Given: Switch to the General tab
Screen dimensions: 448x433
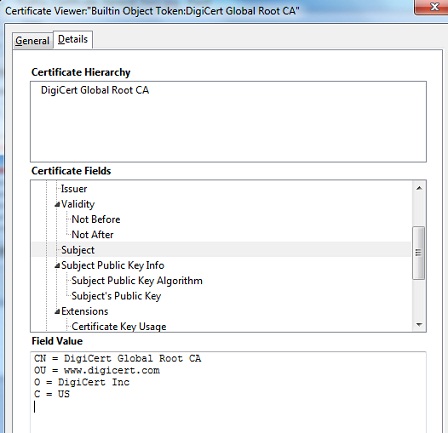Looking at the screenshot, I should click(32, 41).
